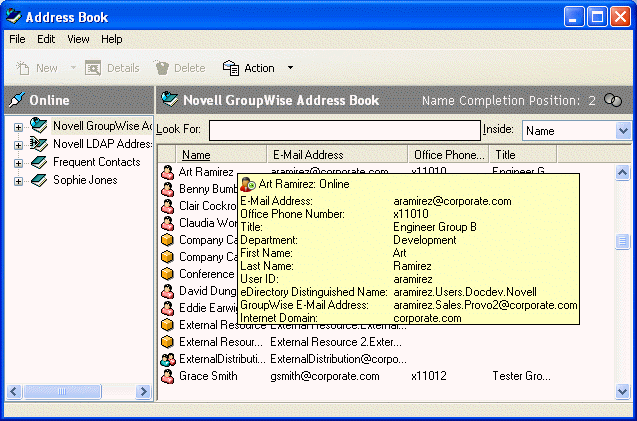The height and width of the screenshot is (421, 637).
Task: Click the Art Ramirez user icon
Action: pos(167,172)
